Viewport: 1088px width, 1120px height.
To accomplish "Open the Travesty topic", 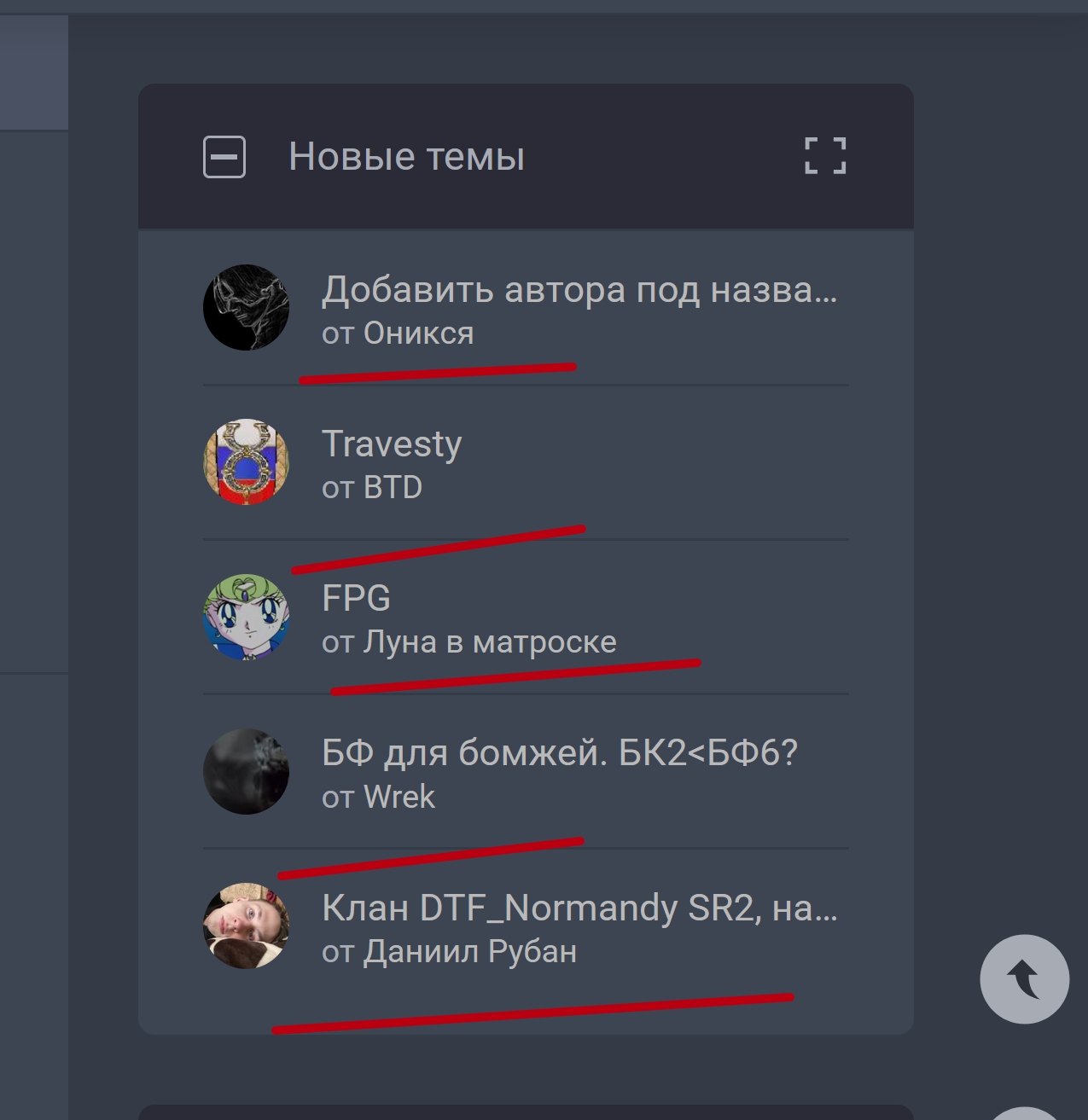I will point(392,444).
